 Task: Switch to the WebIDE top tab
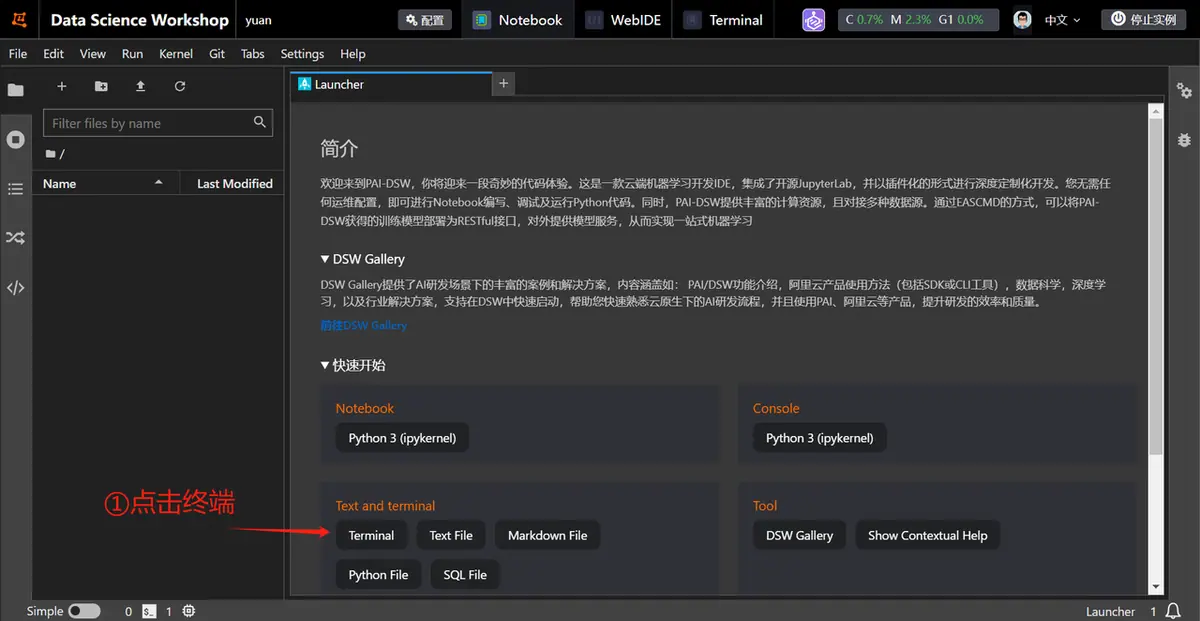point(624,20)
